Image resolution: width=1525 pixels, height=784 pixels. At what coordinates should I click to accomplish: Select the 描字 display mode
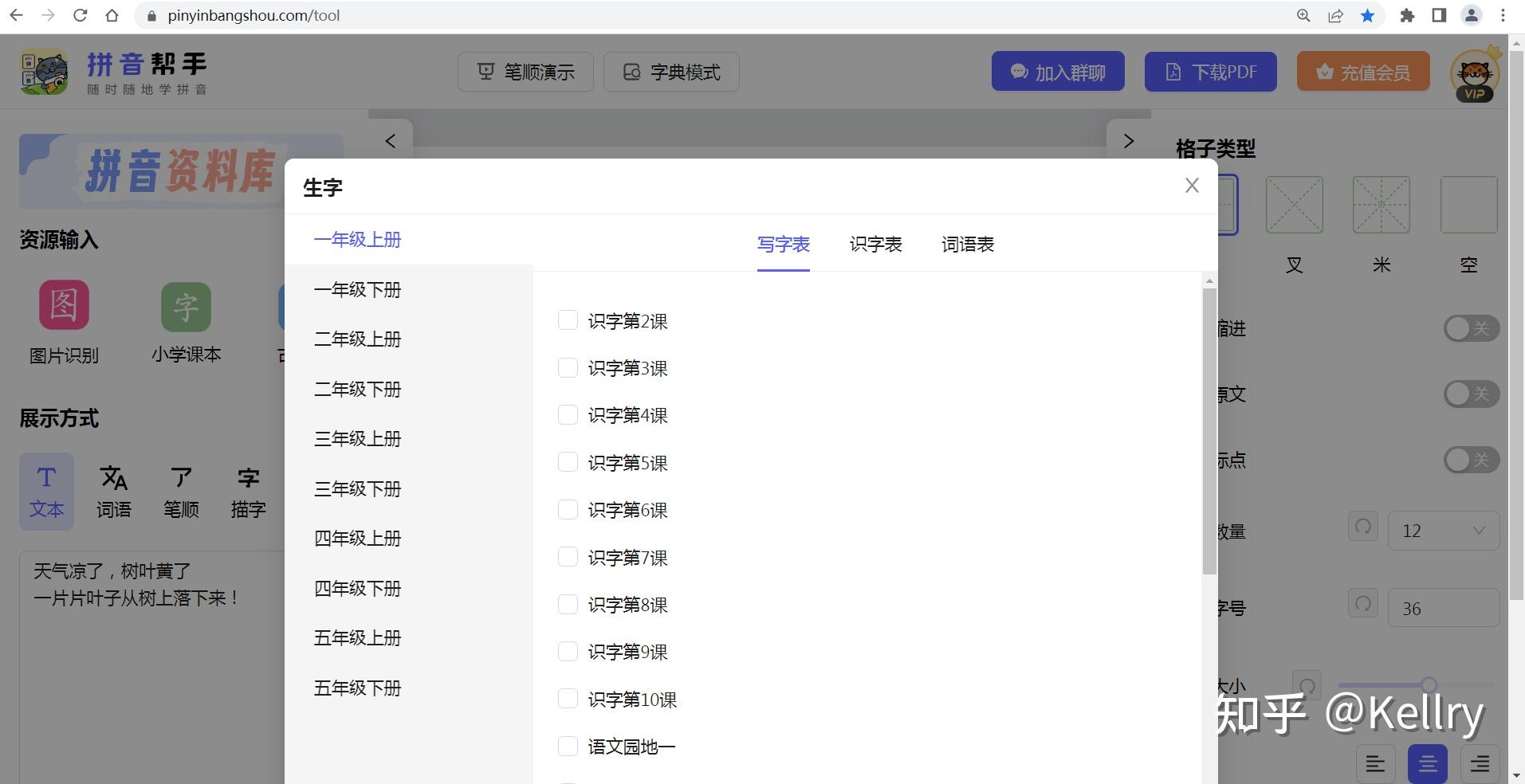(248, 492)
